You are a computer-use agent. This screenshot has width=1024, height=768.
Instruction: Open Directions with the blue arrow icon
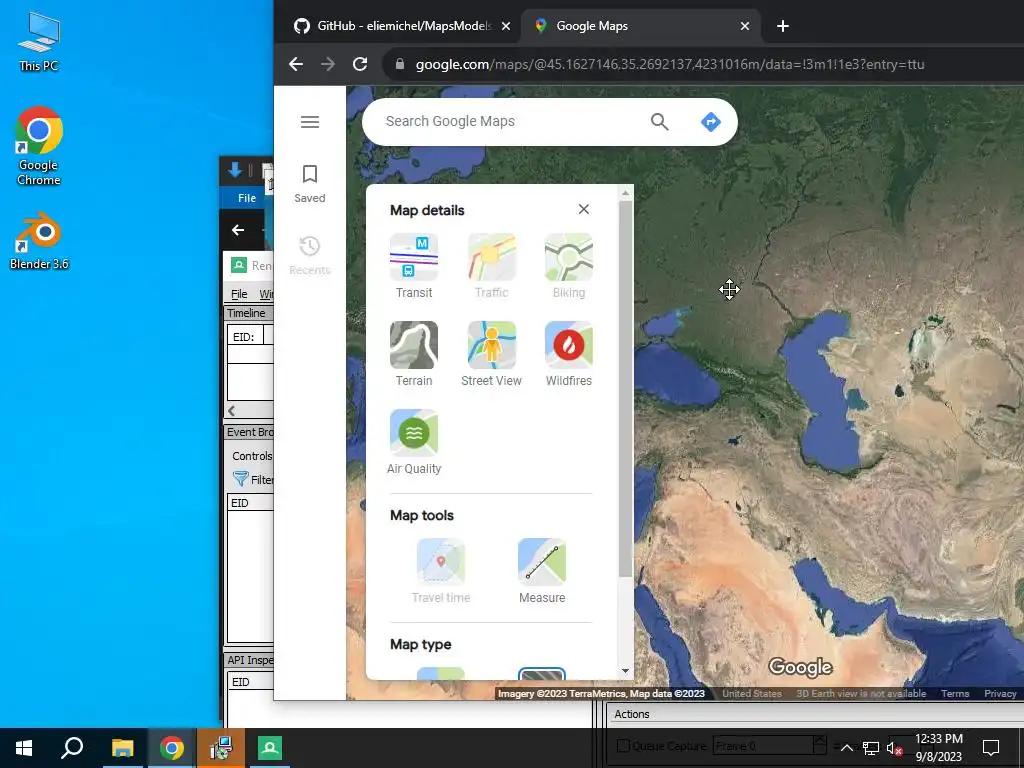[x=711, y=121]
